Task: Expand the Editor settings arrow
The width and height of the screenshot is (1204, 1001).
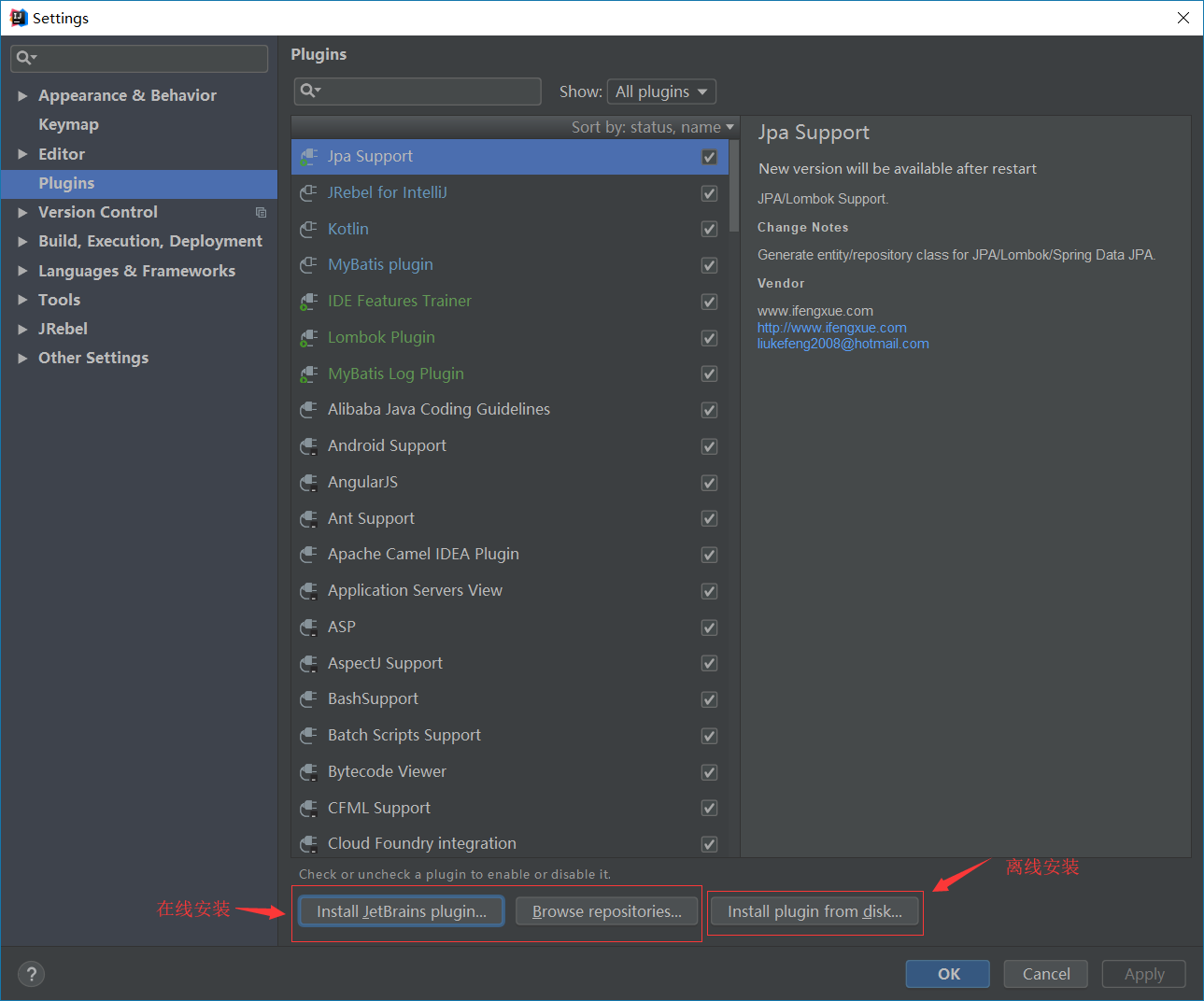Action: click(x=22, y=154)
